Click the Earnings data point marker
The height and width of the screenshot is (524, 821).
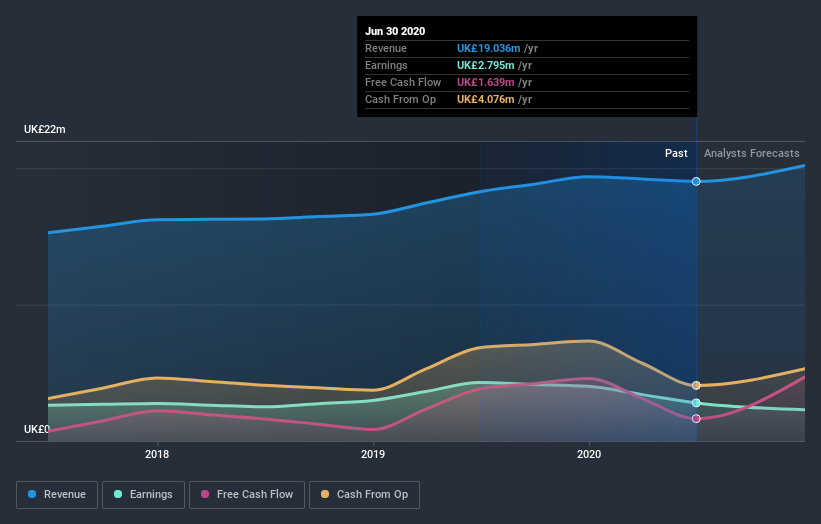696,403
